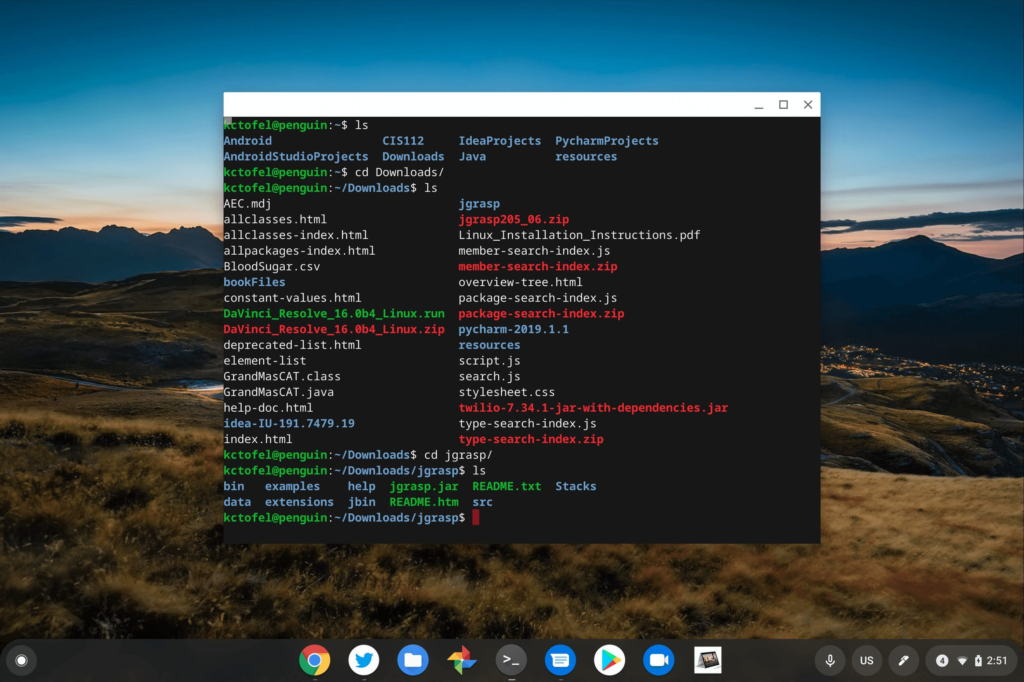
Task: Select package-search-index.zip text
Action: 541,314
